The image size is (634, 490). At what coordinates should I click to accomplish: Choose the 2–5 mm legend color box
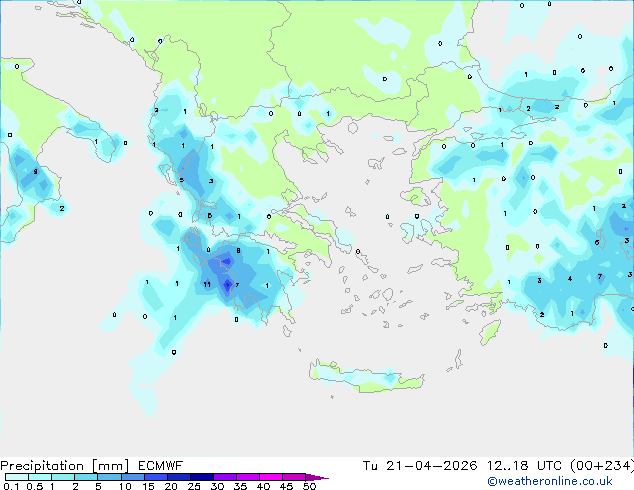pyautogui.click(x=86, y=477)
